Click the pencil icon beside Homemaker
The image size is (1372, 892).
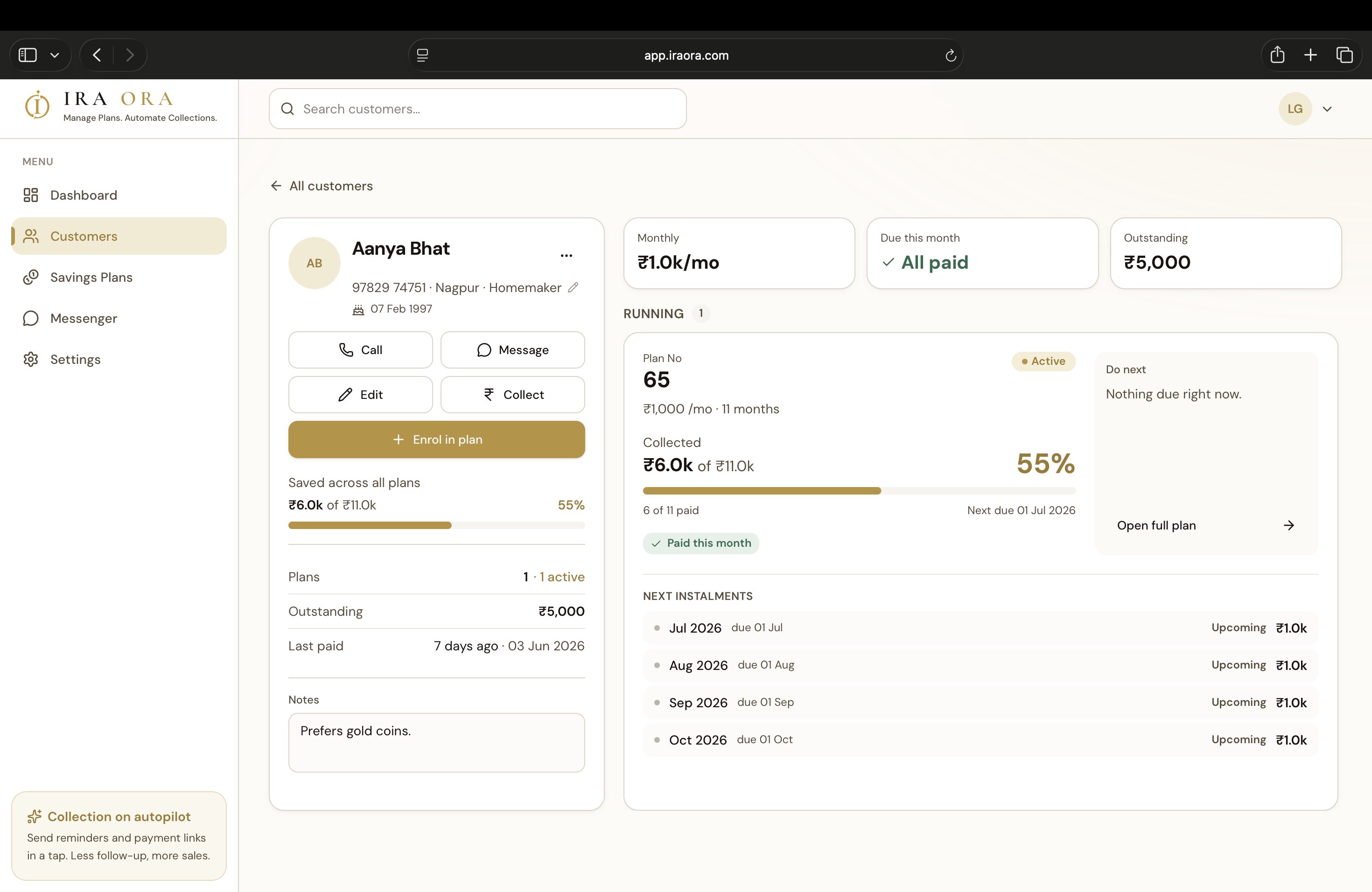coord(573,287)
